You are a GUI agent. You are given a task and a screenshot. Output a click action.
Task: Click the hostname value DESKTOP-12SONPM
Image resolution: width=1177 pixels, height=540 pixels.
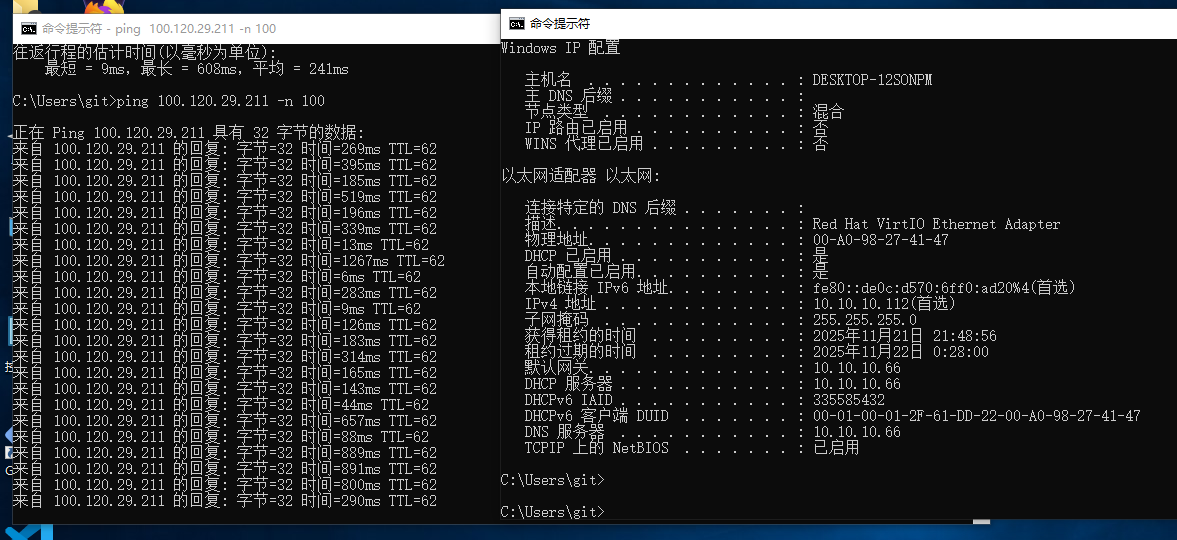point(871,80)
